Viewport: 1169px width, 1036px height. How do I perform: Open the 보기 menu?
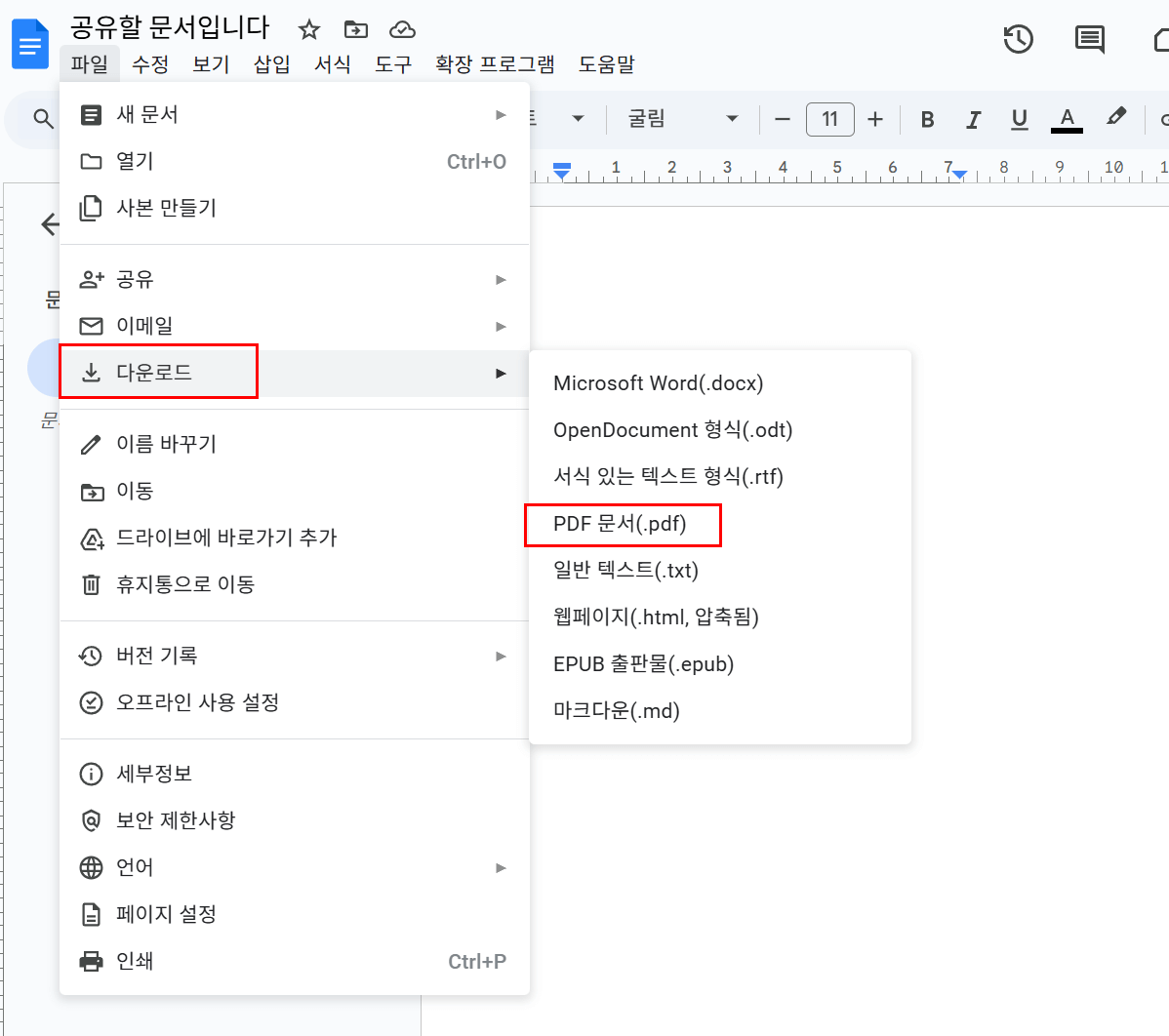tap(211, 64)
